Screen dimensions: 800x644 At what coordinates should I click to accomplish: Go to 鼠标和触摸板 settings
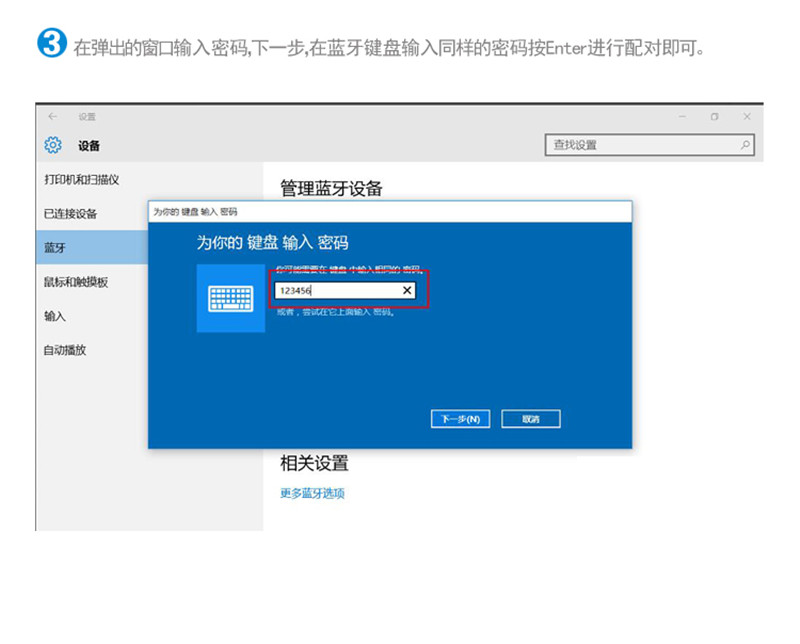(x=76, y=282)
